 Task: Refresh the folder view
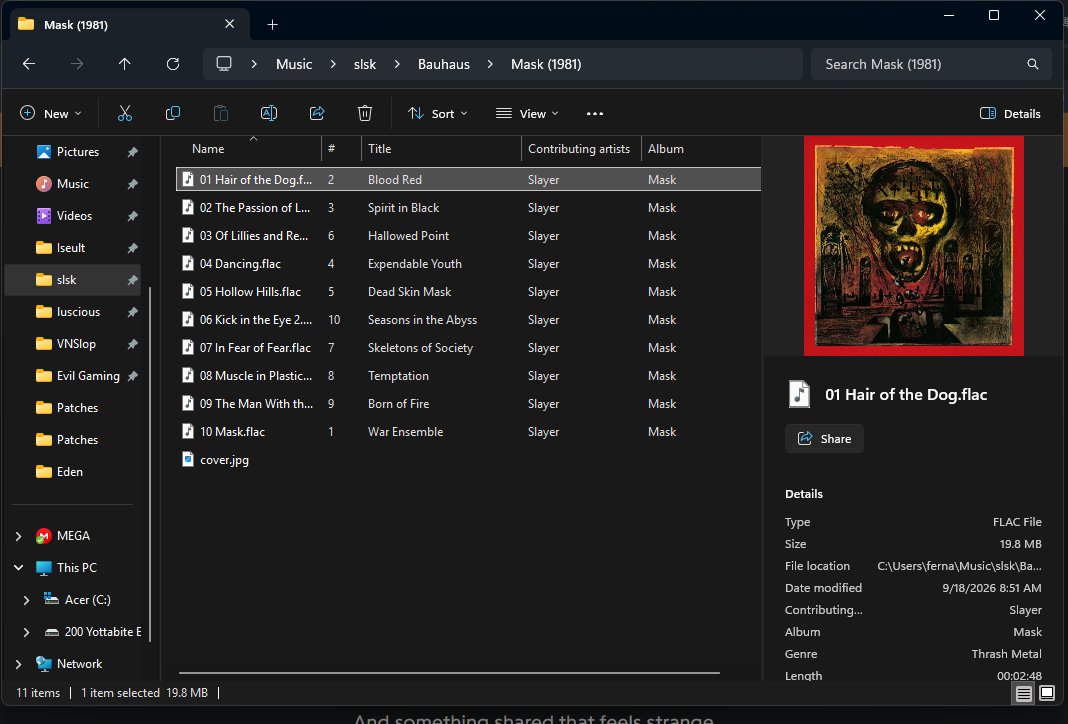[173, 64]
